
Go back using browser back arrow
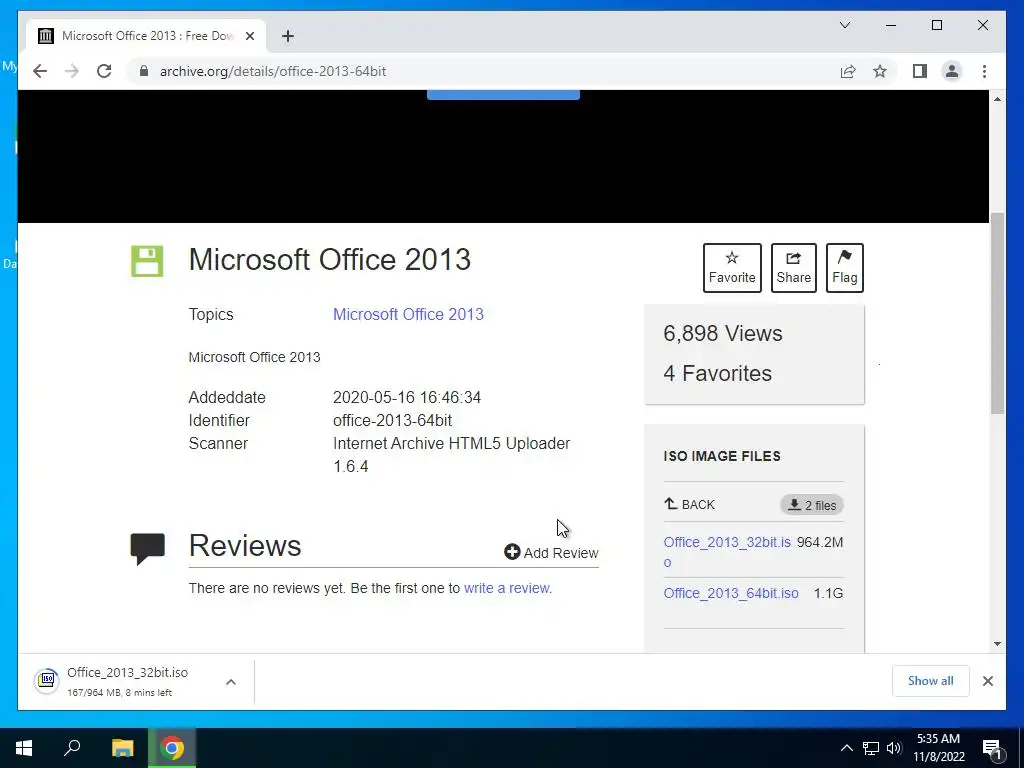[40, 71]
